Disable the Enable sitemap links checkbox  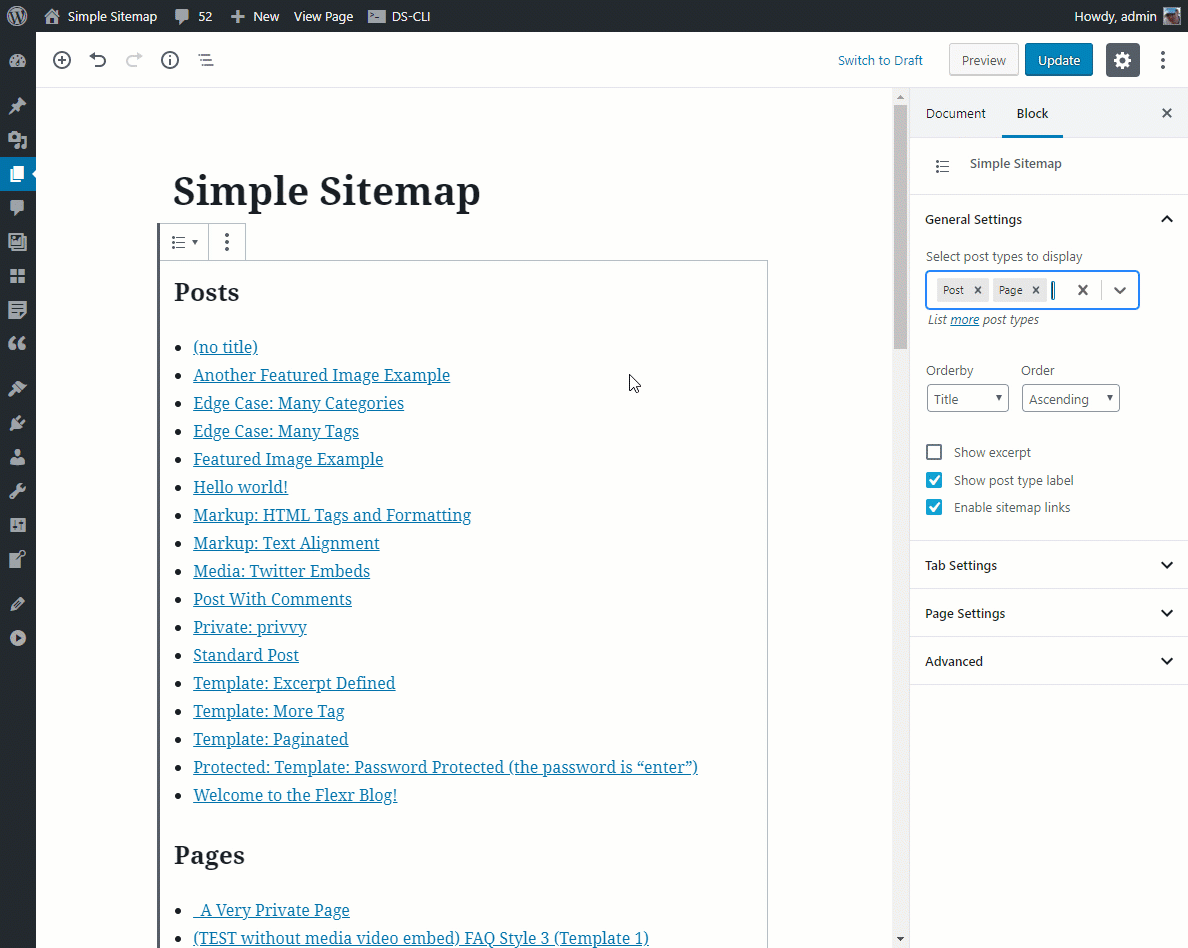click(x=934, y=507)
